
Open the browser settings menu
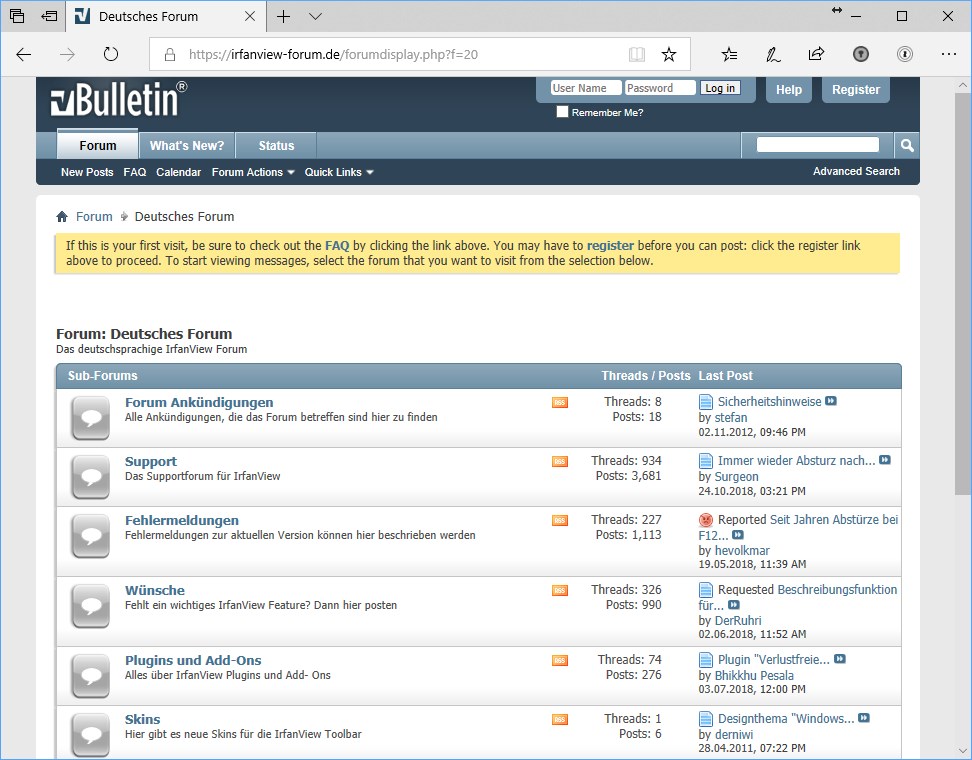[949, 55]
